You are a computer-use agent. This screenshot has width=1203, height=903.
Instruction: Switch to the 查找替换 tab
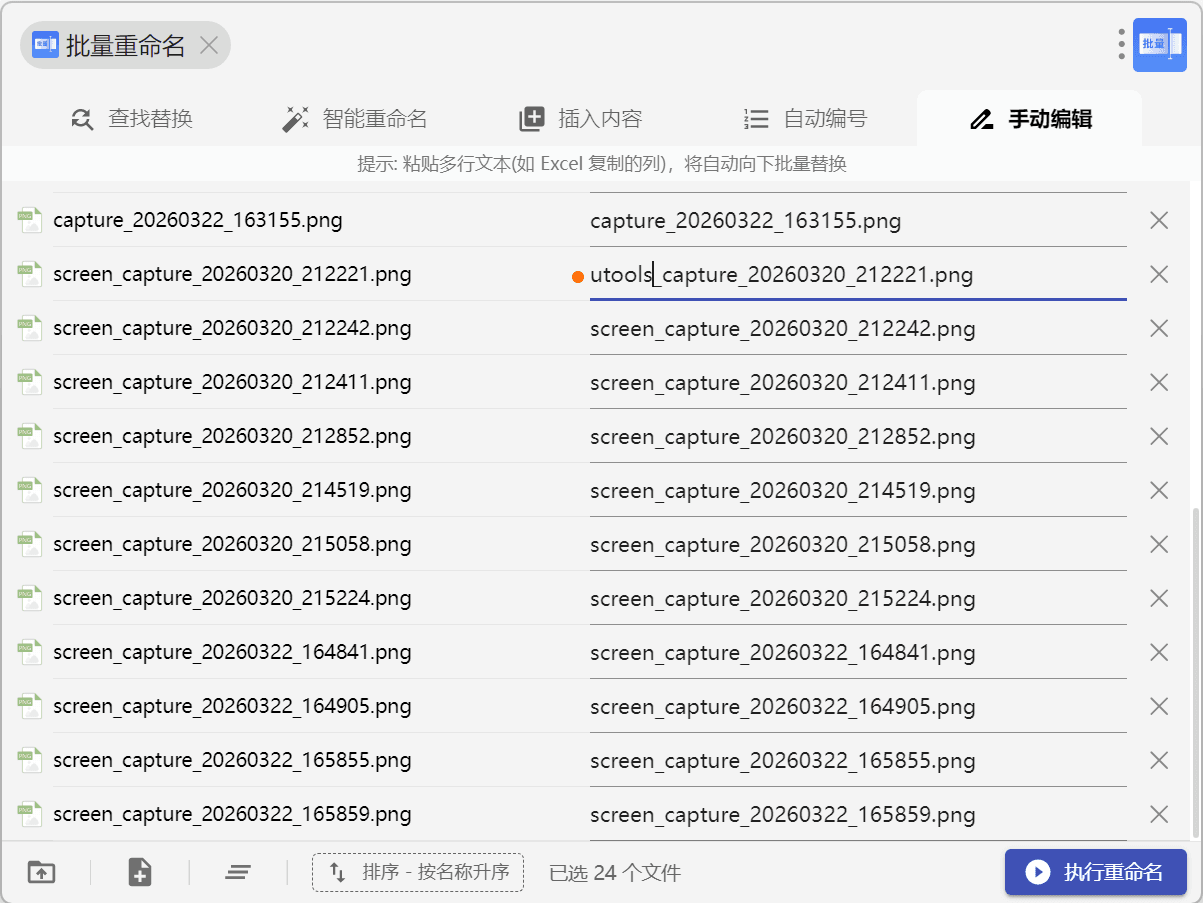131,119
